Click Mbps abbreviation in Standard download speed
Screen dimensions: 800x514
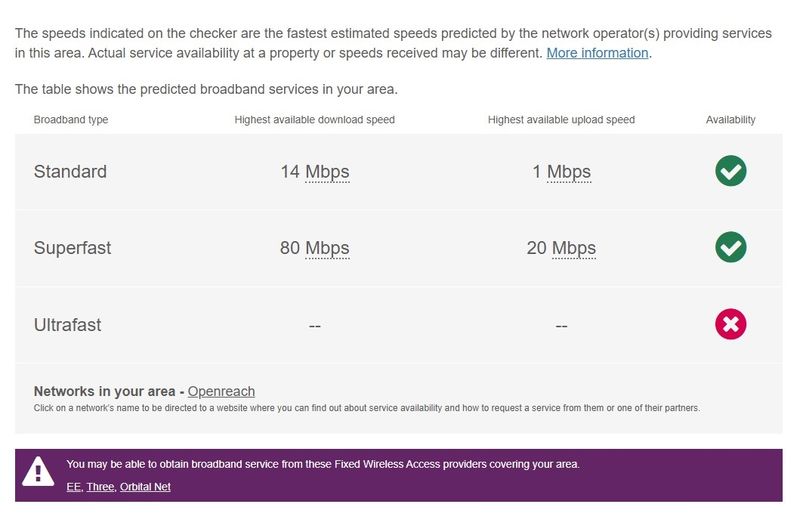pos(327,172)
